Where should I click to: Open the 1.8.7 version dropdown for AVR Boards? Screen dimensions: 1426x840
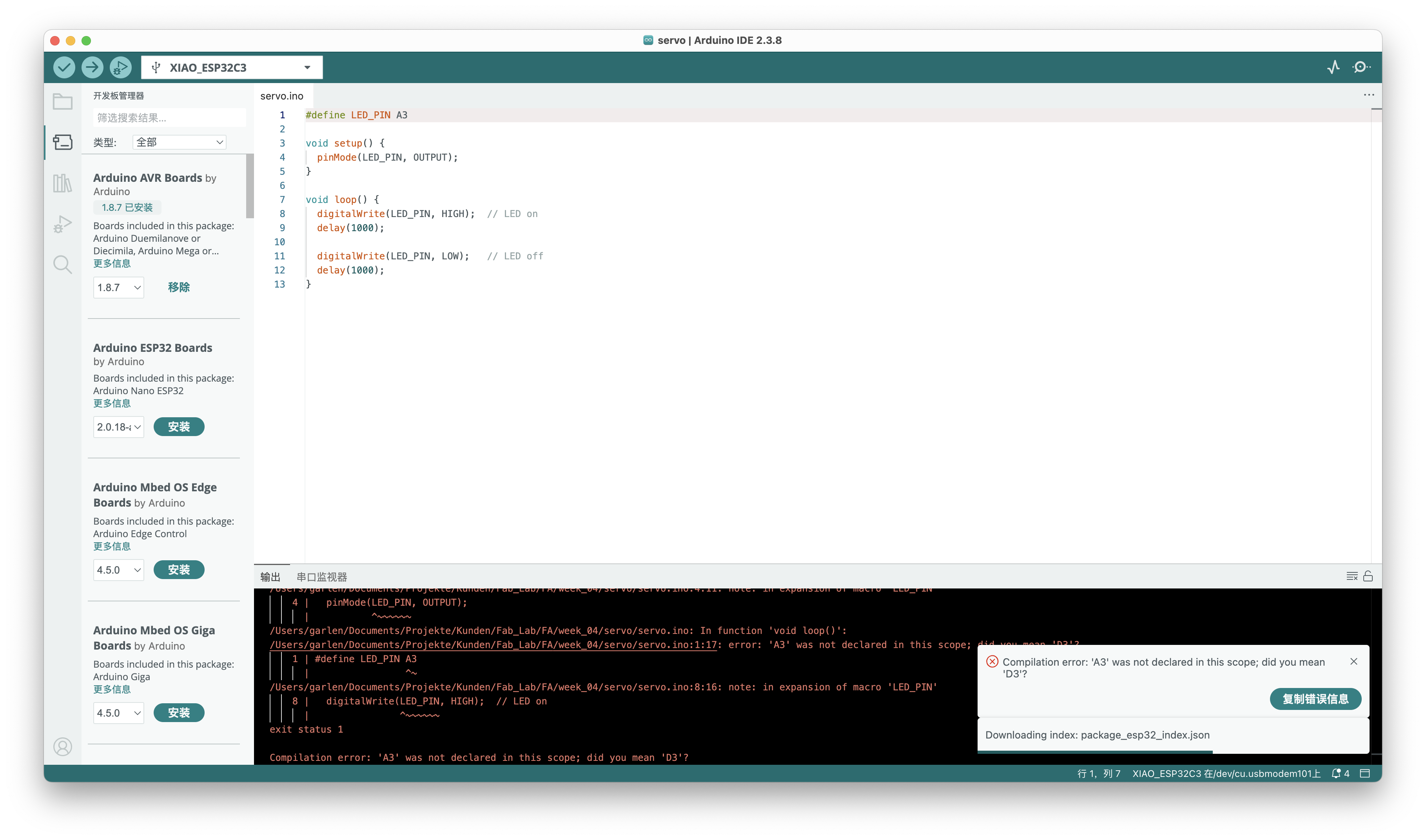tap(118, 288)
